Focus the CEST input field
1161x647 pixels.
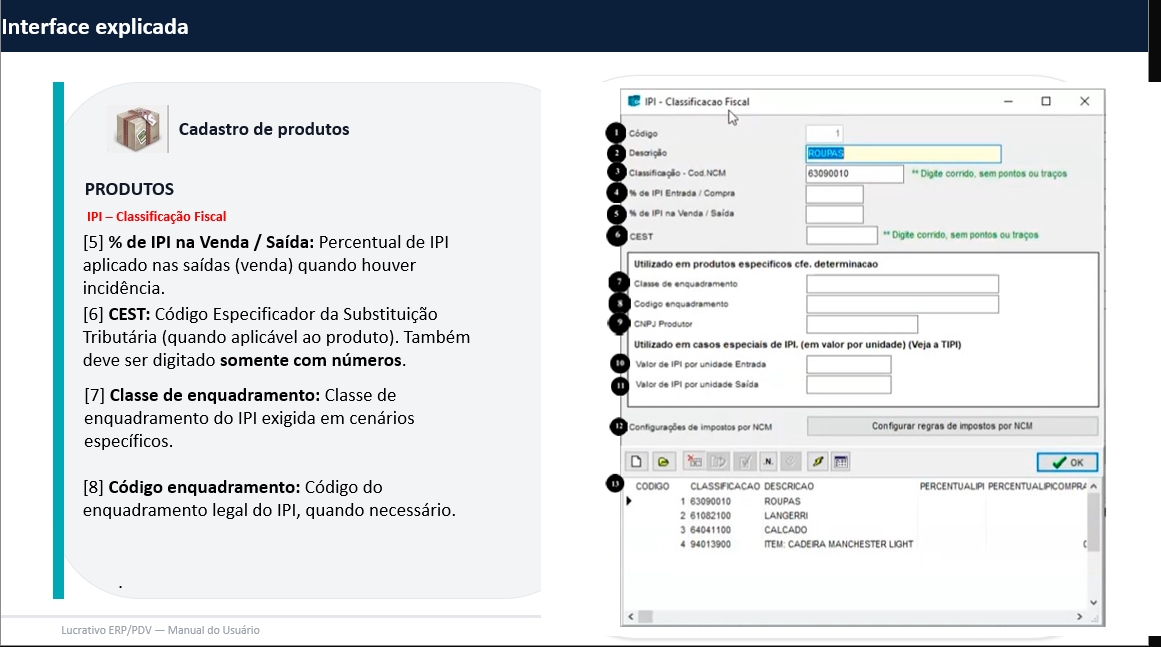pos(841,236)
